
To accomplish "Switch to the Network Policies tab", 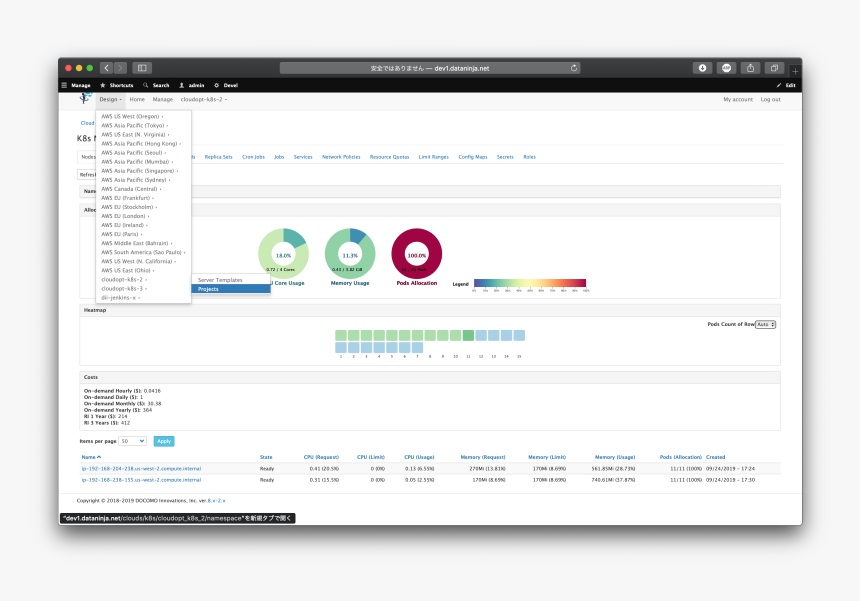I will 341,157.
